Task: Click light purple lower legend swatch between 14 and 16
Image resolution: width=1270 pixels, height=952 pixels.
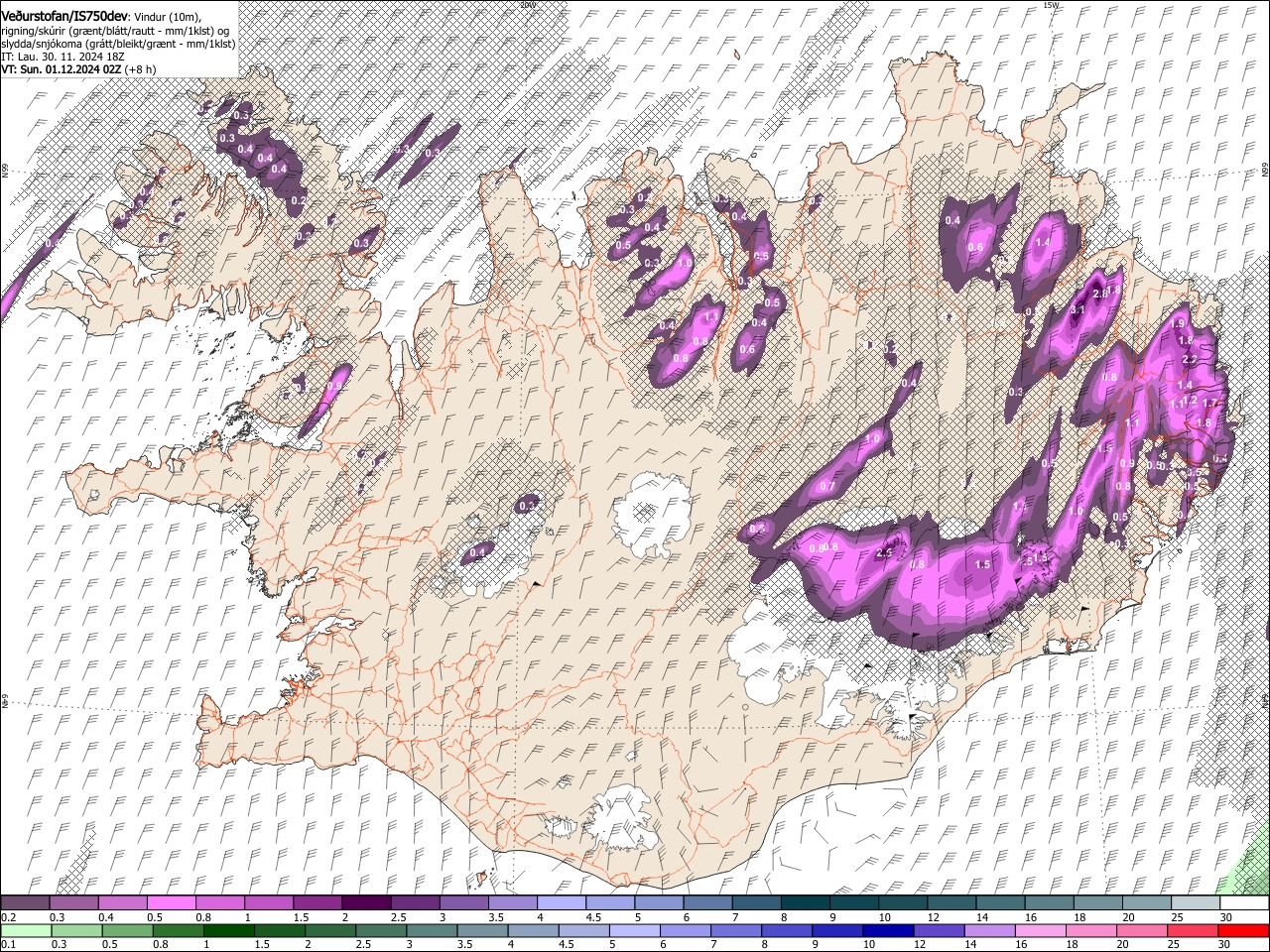Action: pyautogui.click(x=989, y=930)
